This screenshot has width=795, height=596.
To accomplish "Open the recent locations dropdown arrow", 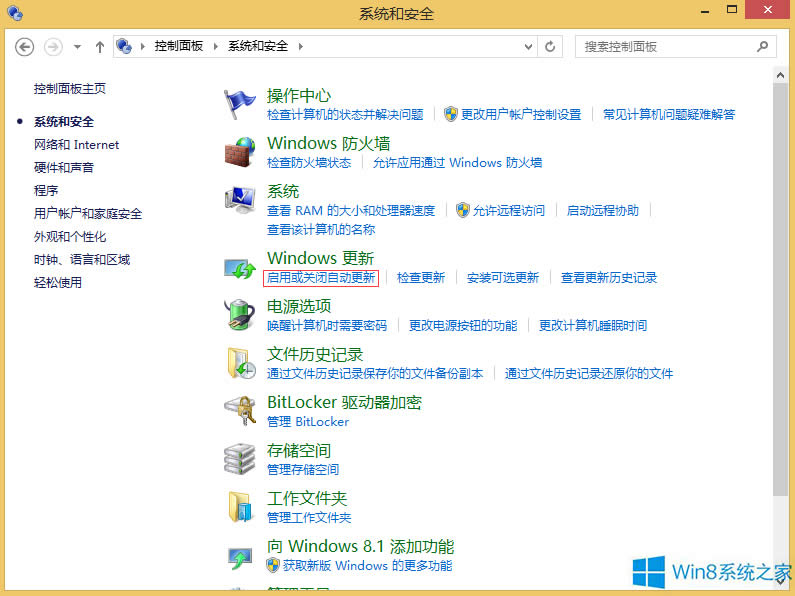I will pyautogui.click(x=78, y=47).
